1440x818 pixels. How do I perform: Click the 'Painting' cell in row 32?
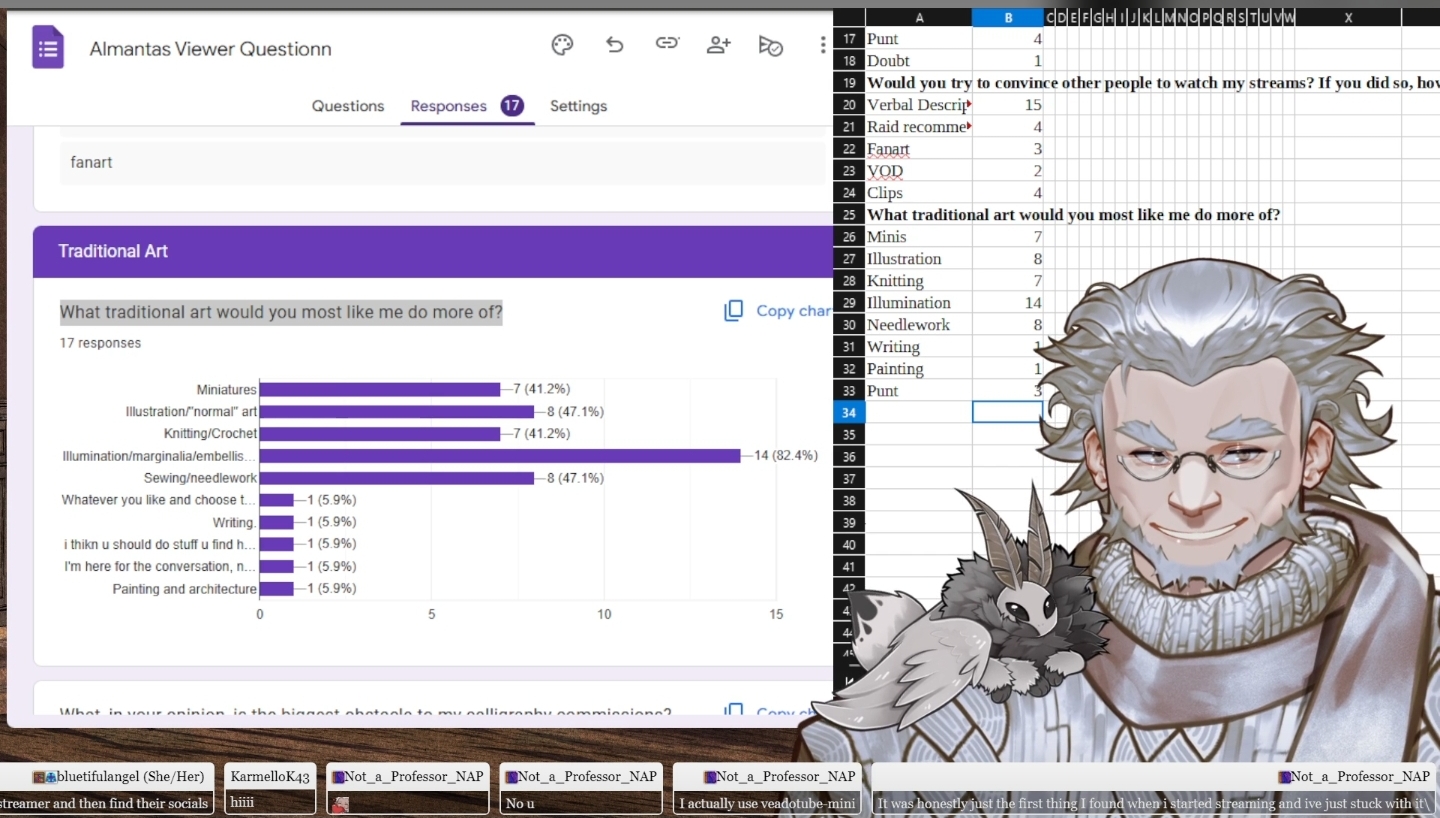click(x=919, y=369)
